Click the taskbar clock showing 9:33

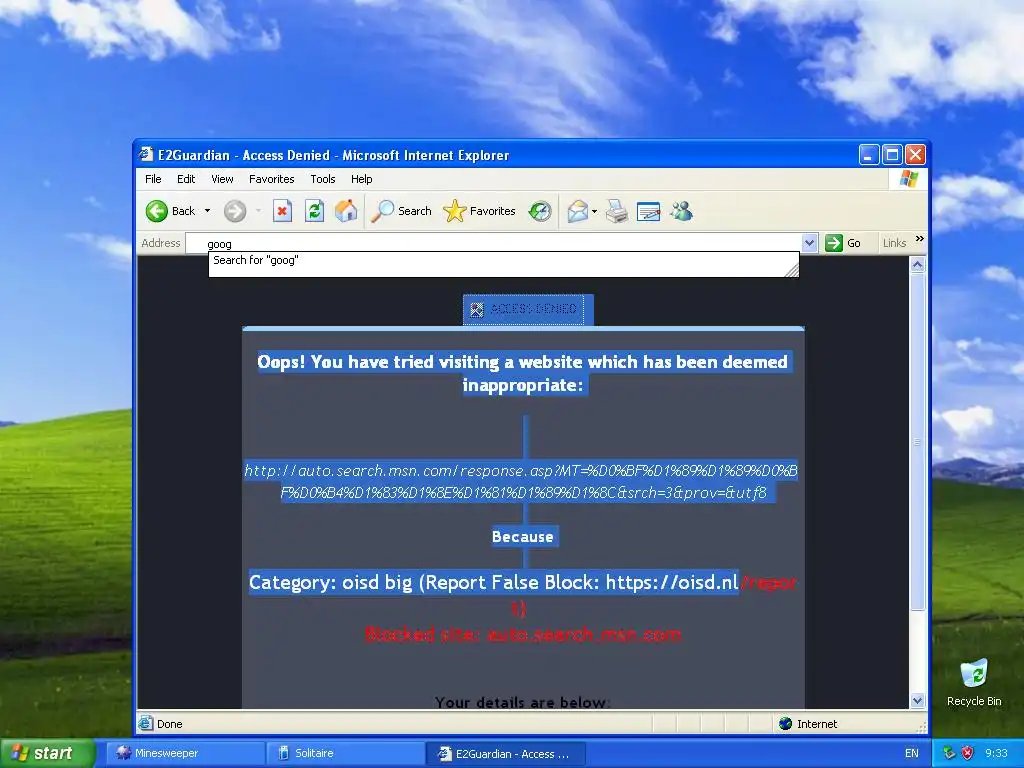pos(997,753)
